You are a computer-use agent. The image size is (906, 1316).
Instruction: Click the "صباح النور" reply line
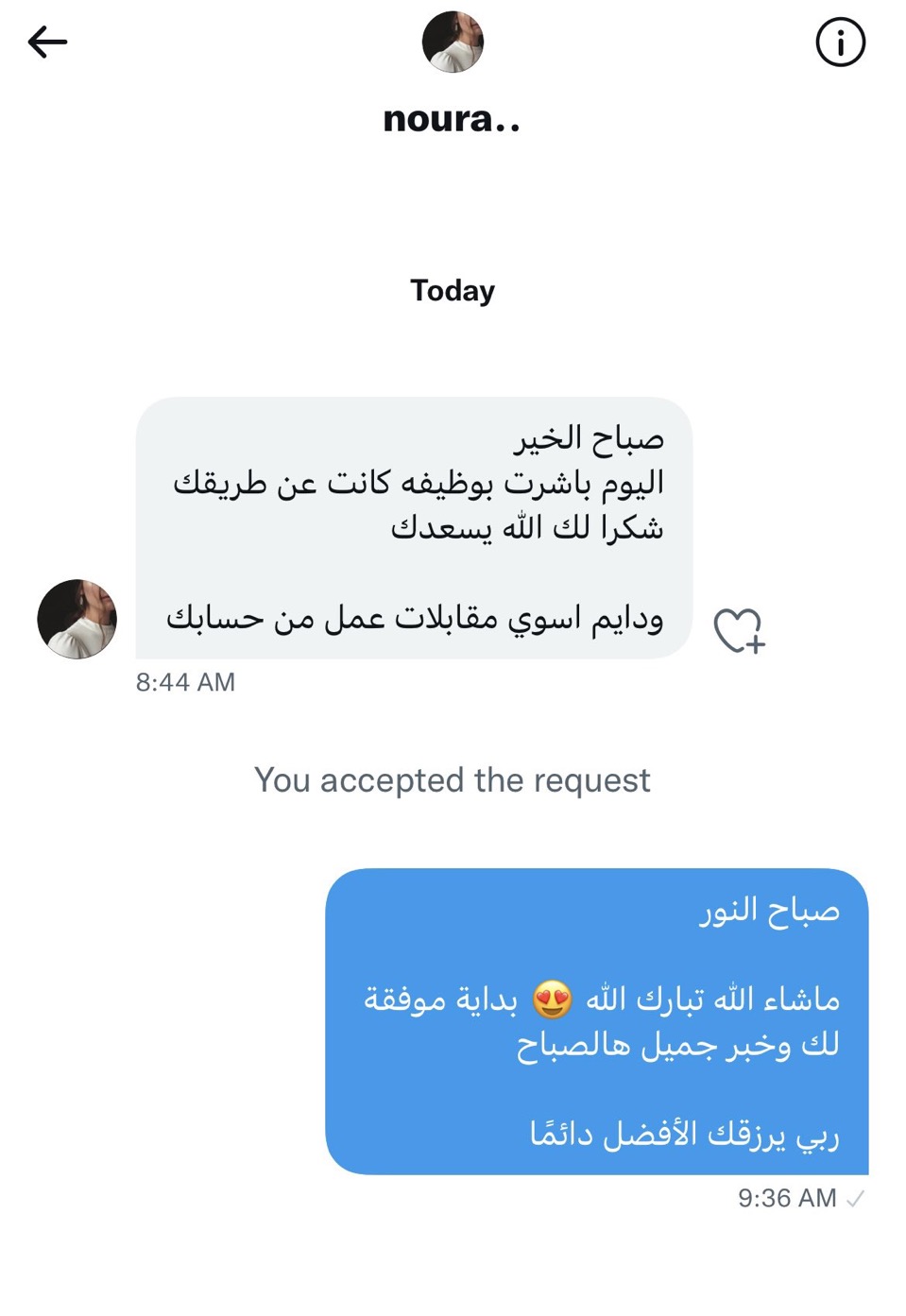click(769, 910)
